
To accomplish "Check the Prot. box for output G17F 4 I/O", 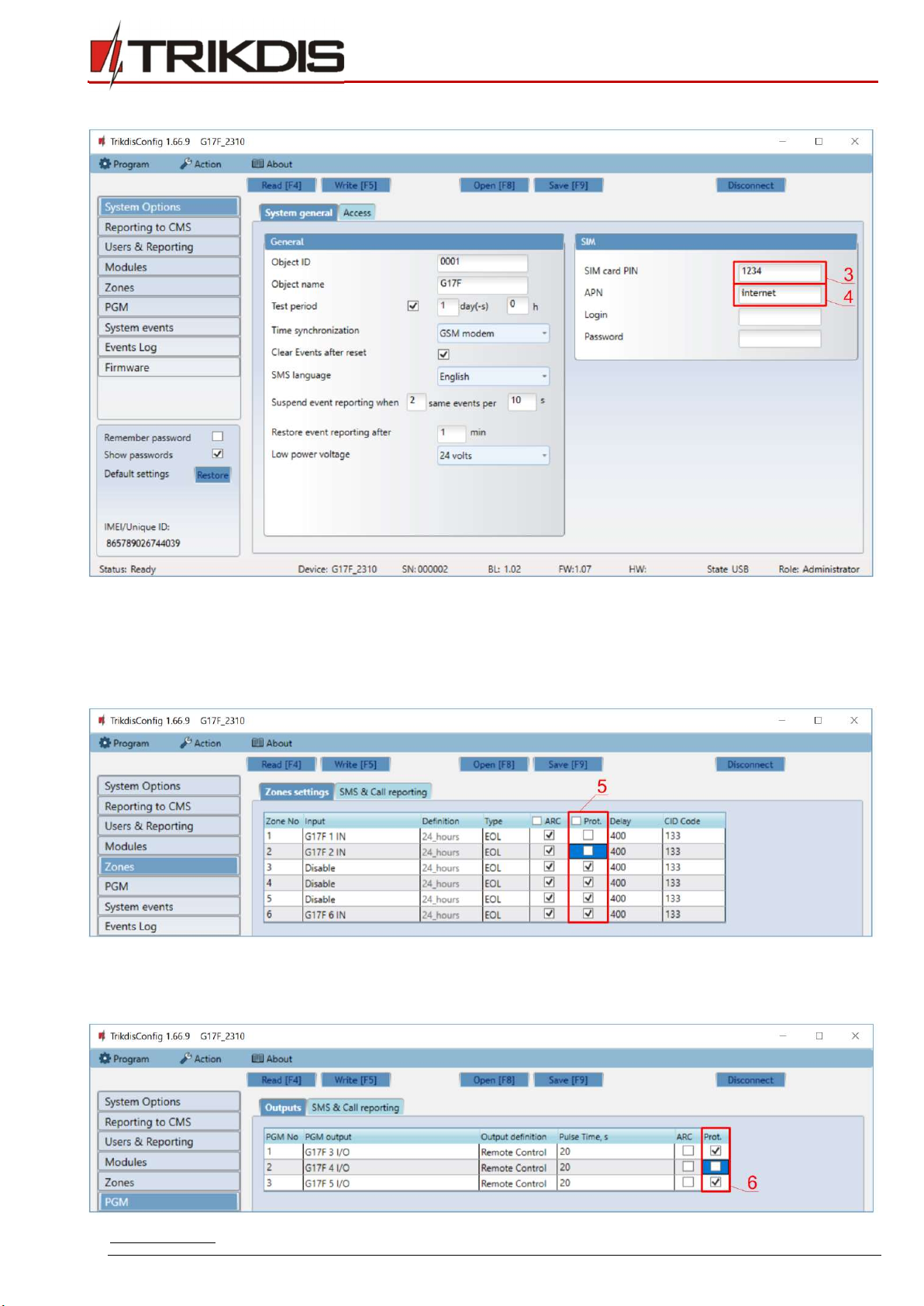I will tap(715, 1166).
